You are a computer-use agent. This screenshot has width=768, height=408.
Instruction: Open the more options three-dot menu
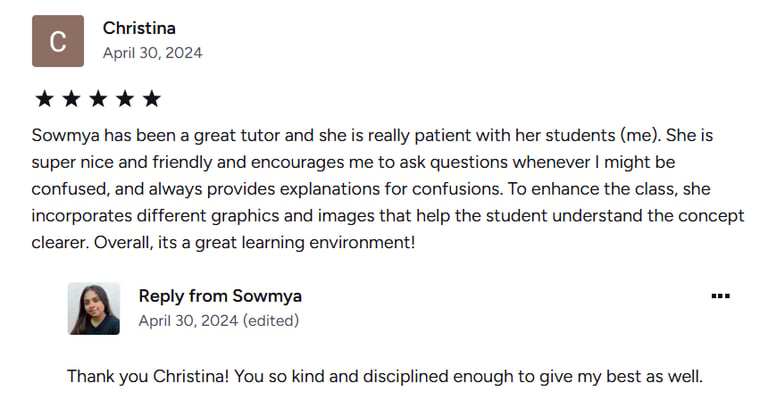click(x=720, y=296)
